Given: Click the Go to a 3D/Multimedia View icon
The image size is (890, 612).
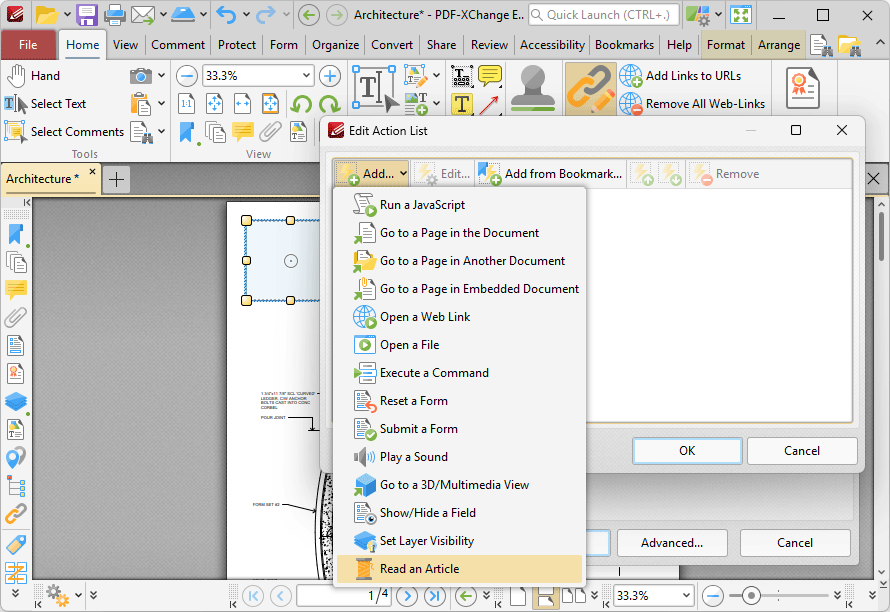Looking at the screenshot, I should tap(364, 485).
